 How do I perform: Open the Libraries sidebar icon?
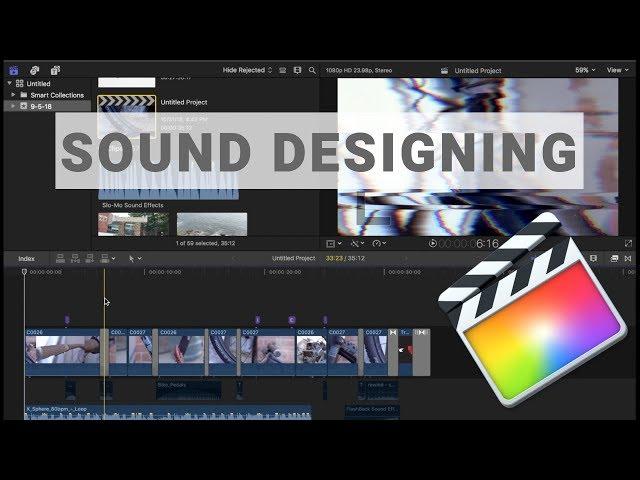tap(13, 71)
